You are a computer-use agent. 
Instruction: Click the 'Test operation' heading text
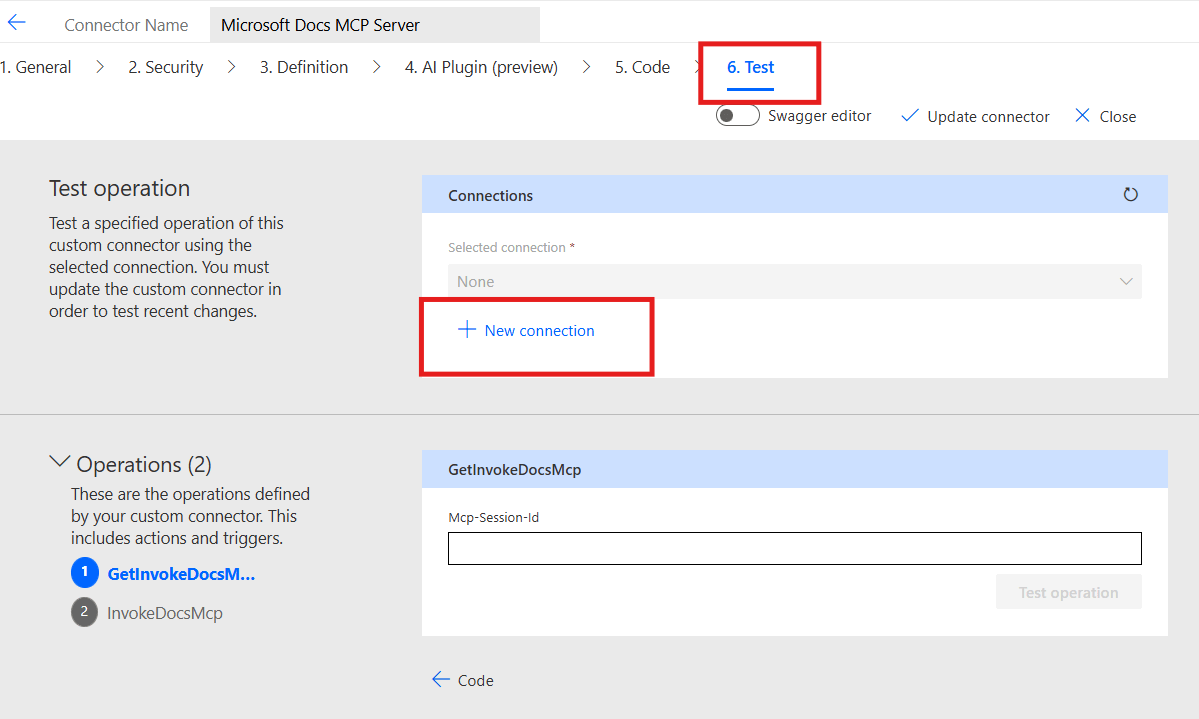[x=119, y=188]
